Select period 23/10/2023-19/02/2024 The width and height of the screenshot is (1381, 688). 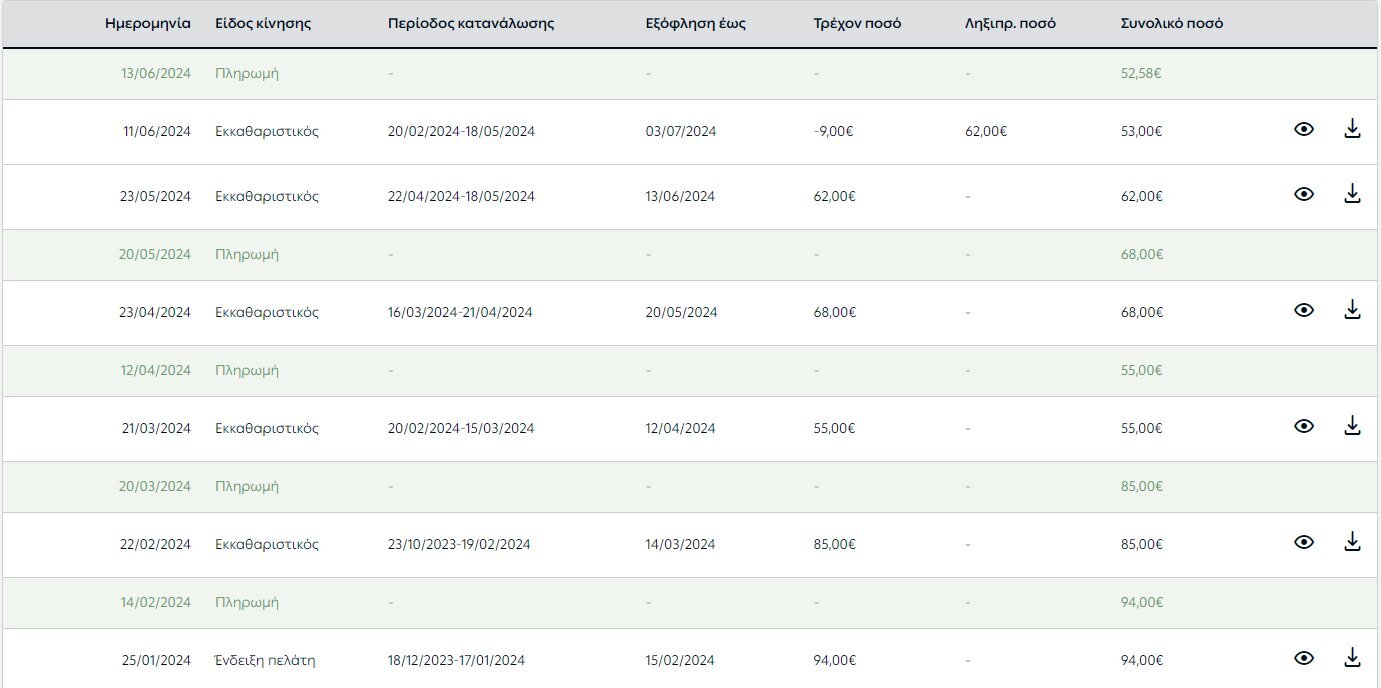459,544
